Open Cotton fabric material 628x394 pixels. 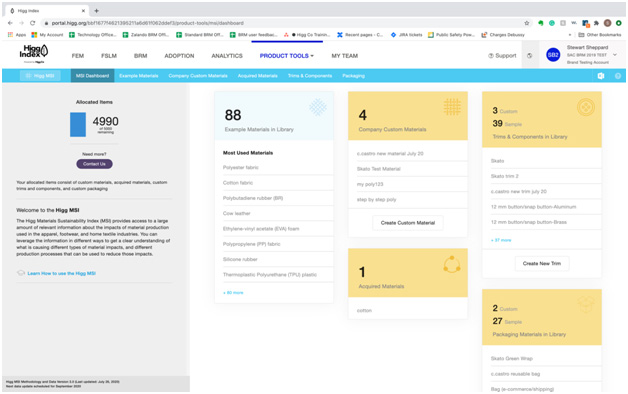pyautogui.click(x=238, y=183)
